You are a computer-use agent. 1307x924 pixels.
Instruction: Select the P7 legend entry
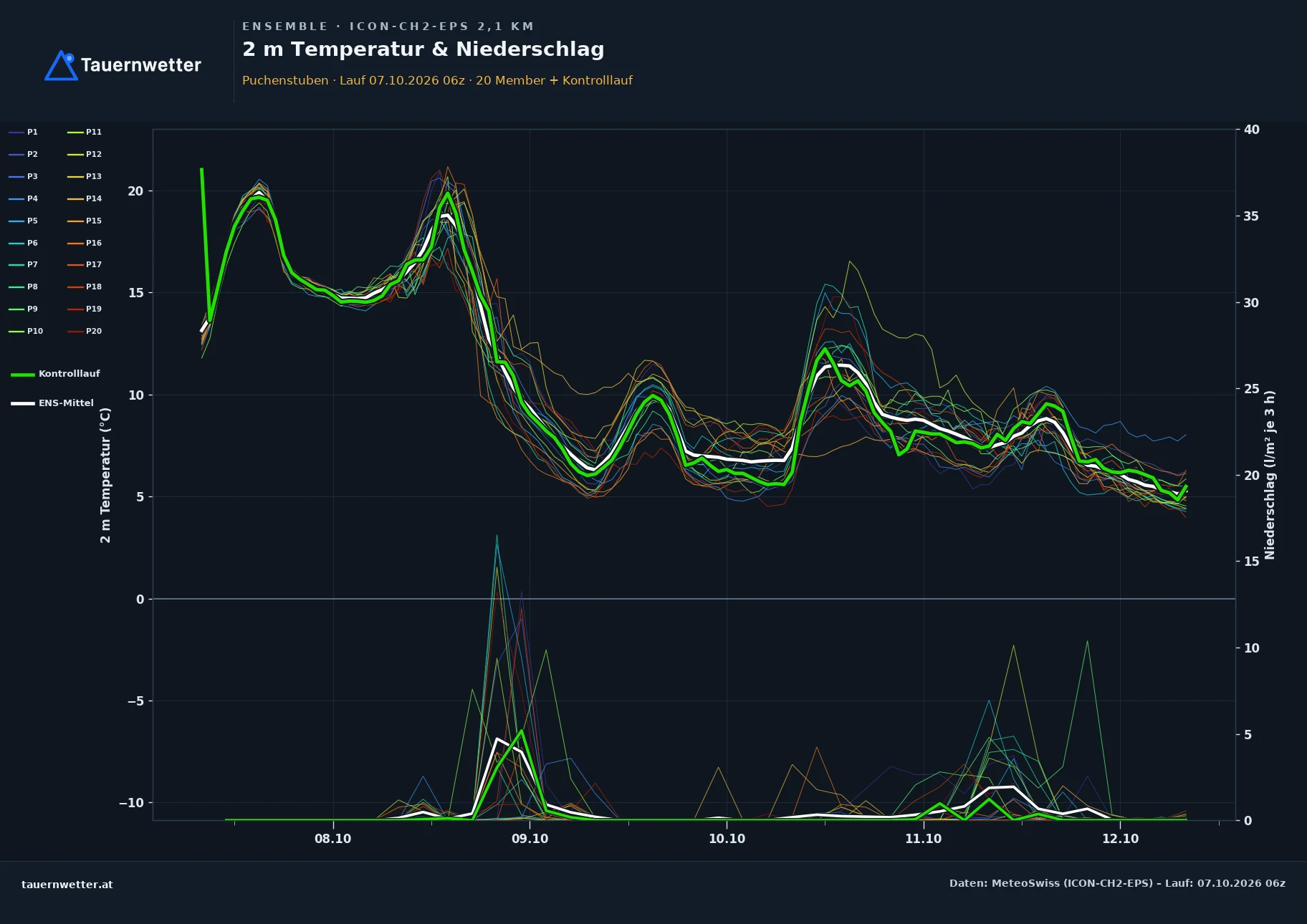pyautogui.click(x=24, y=264)
